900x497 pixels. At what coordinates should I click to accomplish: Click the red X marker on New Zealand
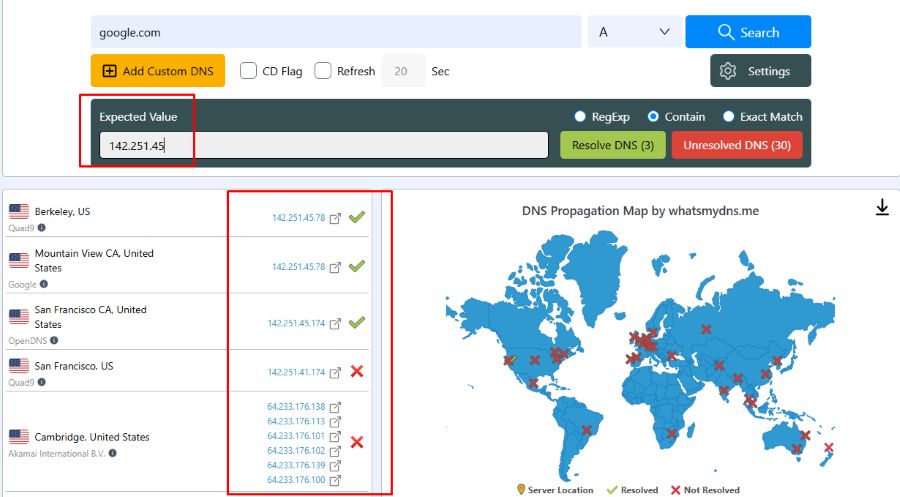(x=828, y=447)
